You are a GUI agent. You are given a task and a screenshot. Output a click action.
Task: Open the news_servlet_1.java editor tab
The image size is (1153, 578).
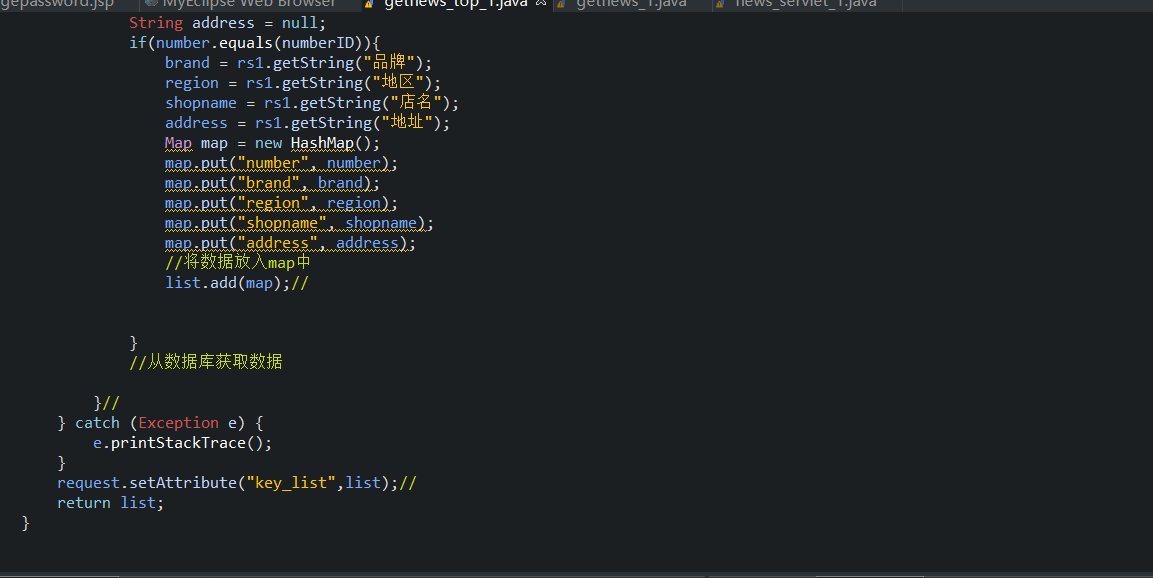click(805, 4)
